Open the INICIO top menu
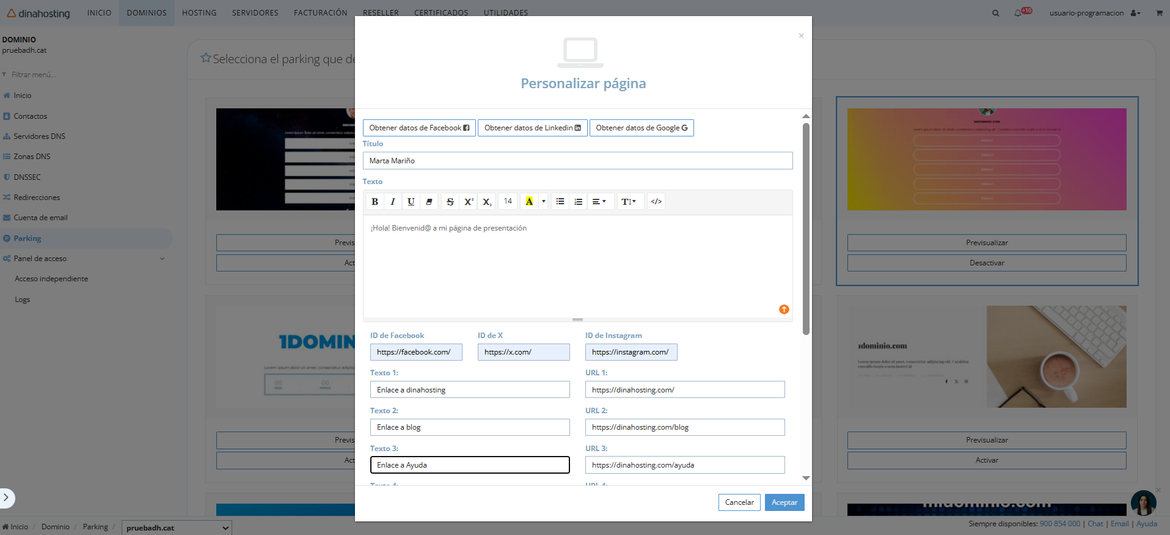This screenshot has width=1170, height=535. (x=99, y=13)
